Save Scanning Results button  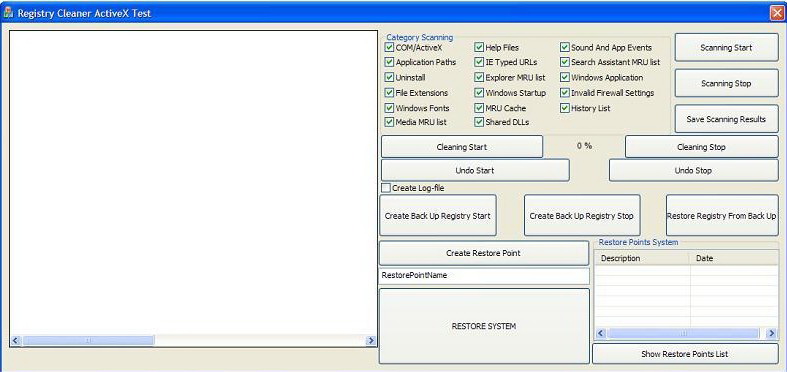[x=726, y=119]
